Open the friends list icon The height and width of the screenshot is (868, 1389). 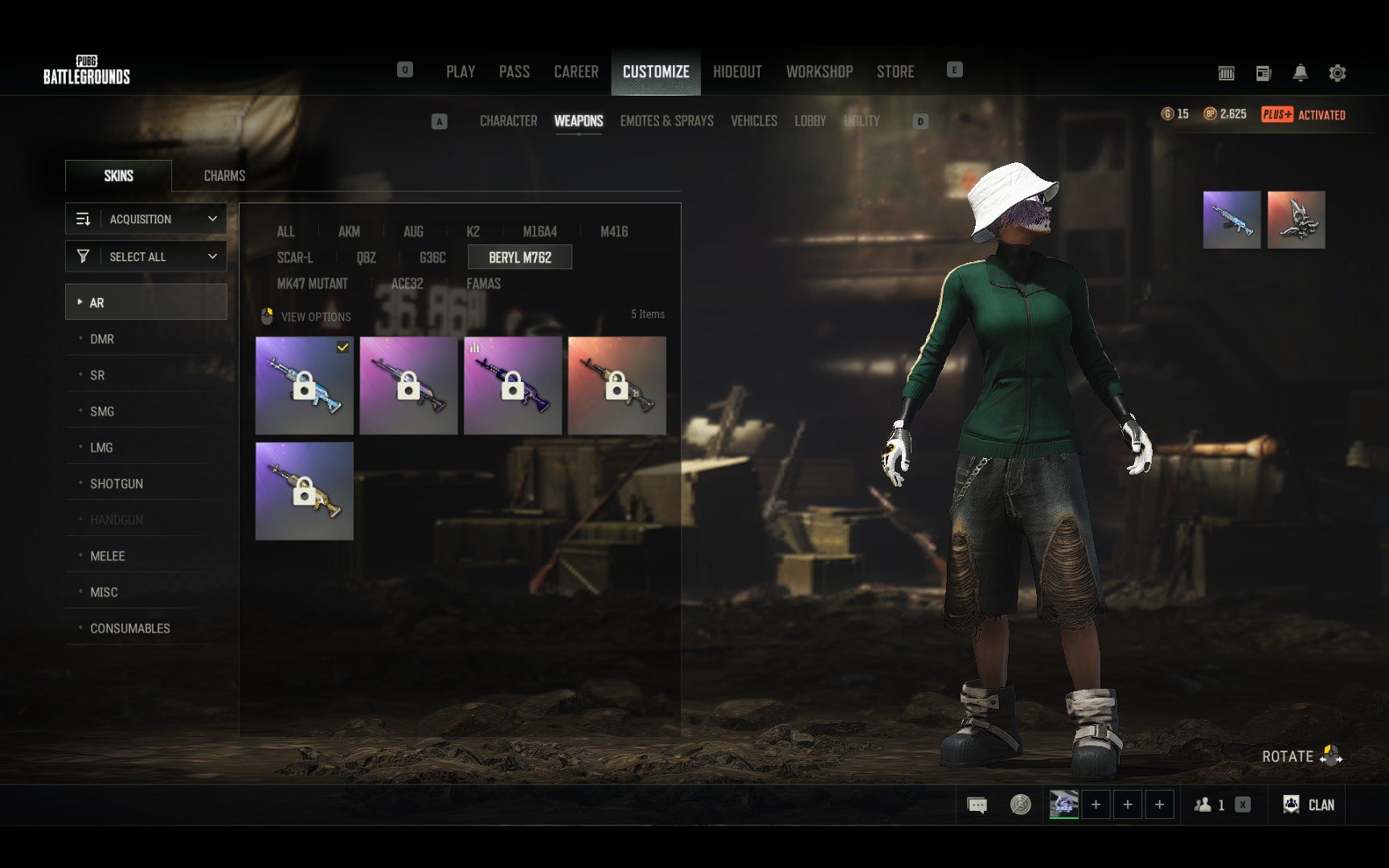pyautogui.click(x=1203, y=805)
